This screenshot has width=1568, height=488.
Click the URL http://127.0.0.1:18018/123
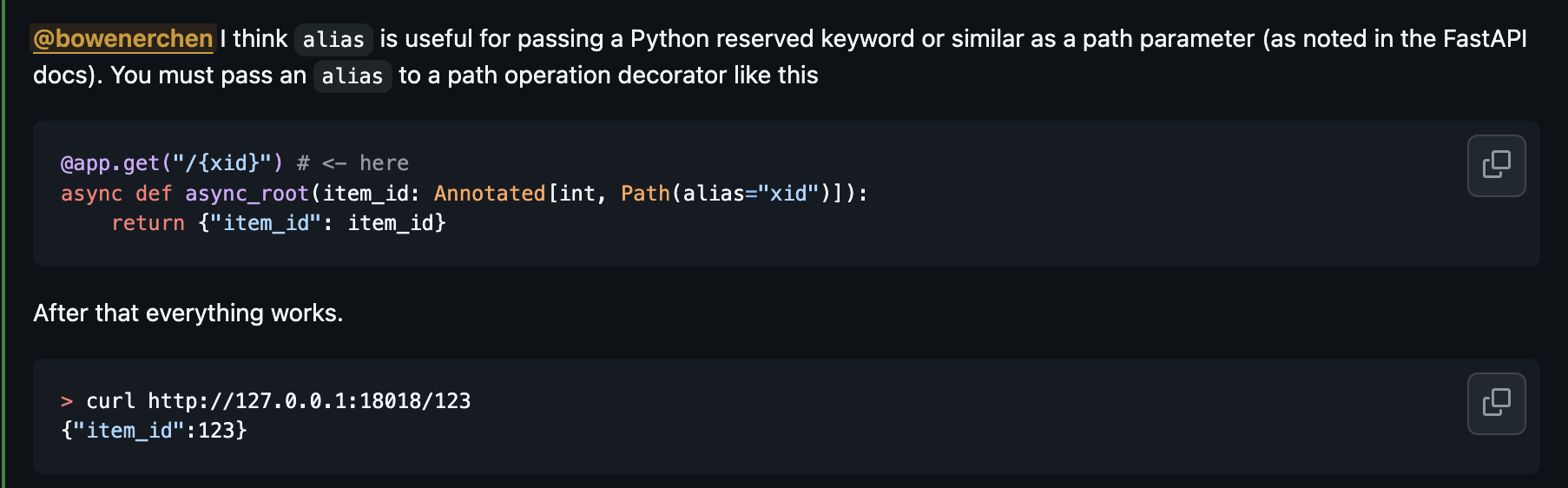309,401
